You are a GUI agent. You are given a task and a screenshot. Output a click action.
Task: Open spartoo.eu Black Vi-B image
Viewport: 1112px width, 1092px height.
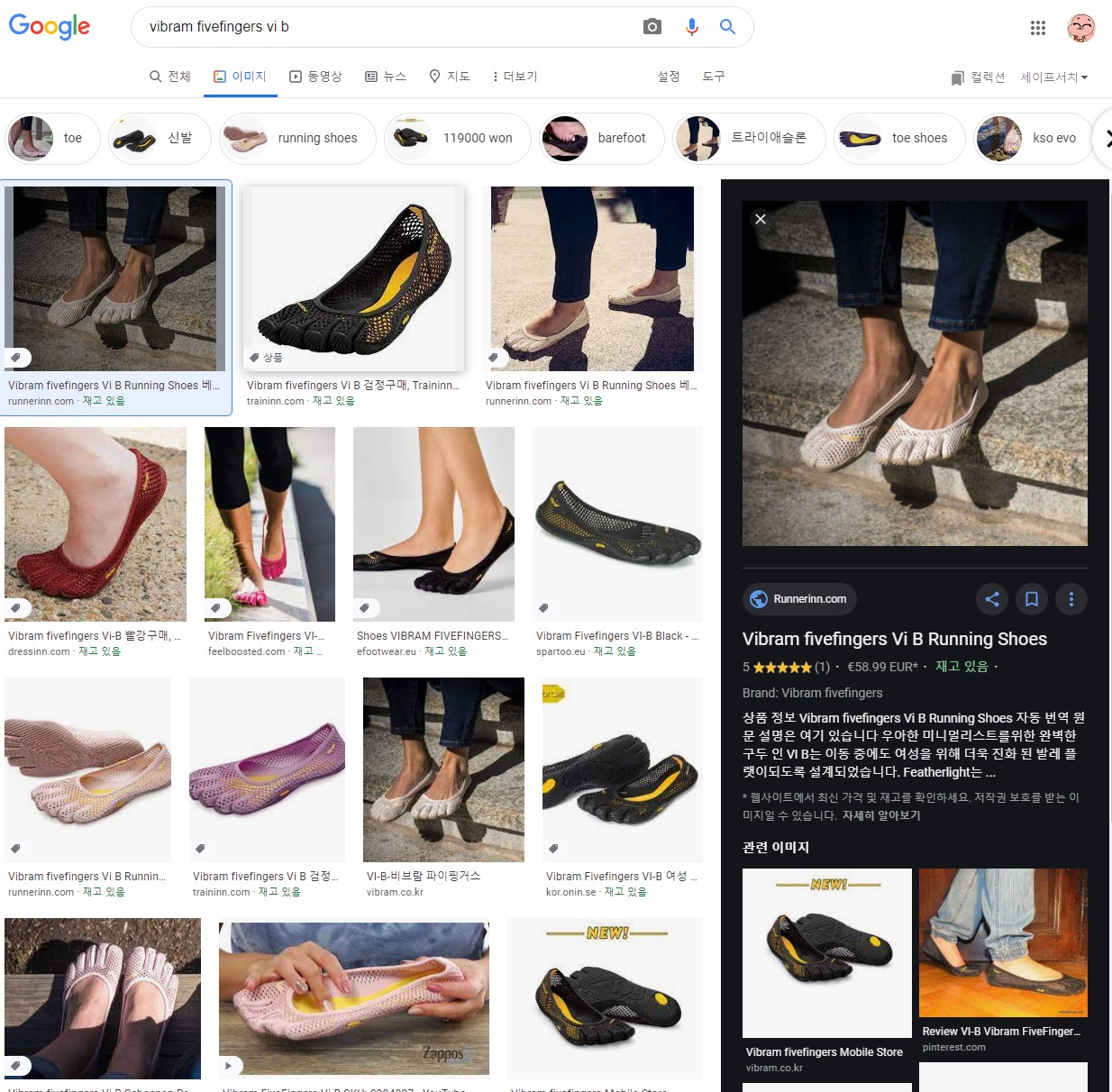617,524
